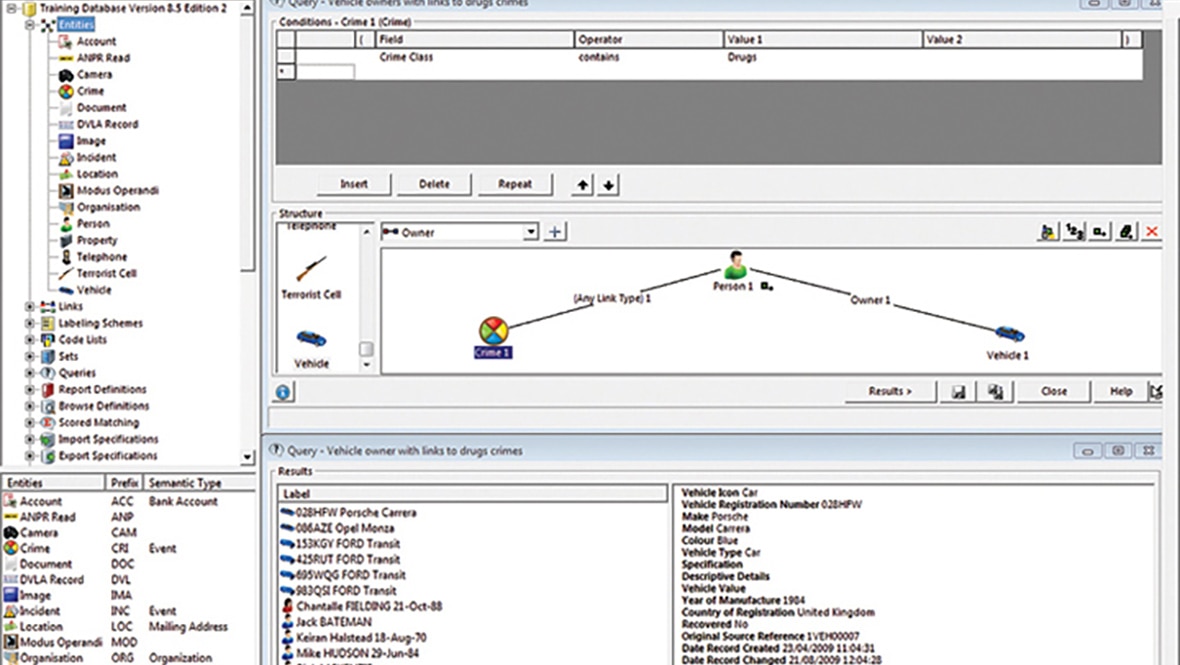Click the Crime 1 node in the structure diagram
Viewport: 1180px width, 665px height.
tap(493, 331)
